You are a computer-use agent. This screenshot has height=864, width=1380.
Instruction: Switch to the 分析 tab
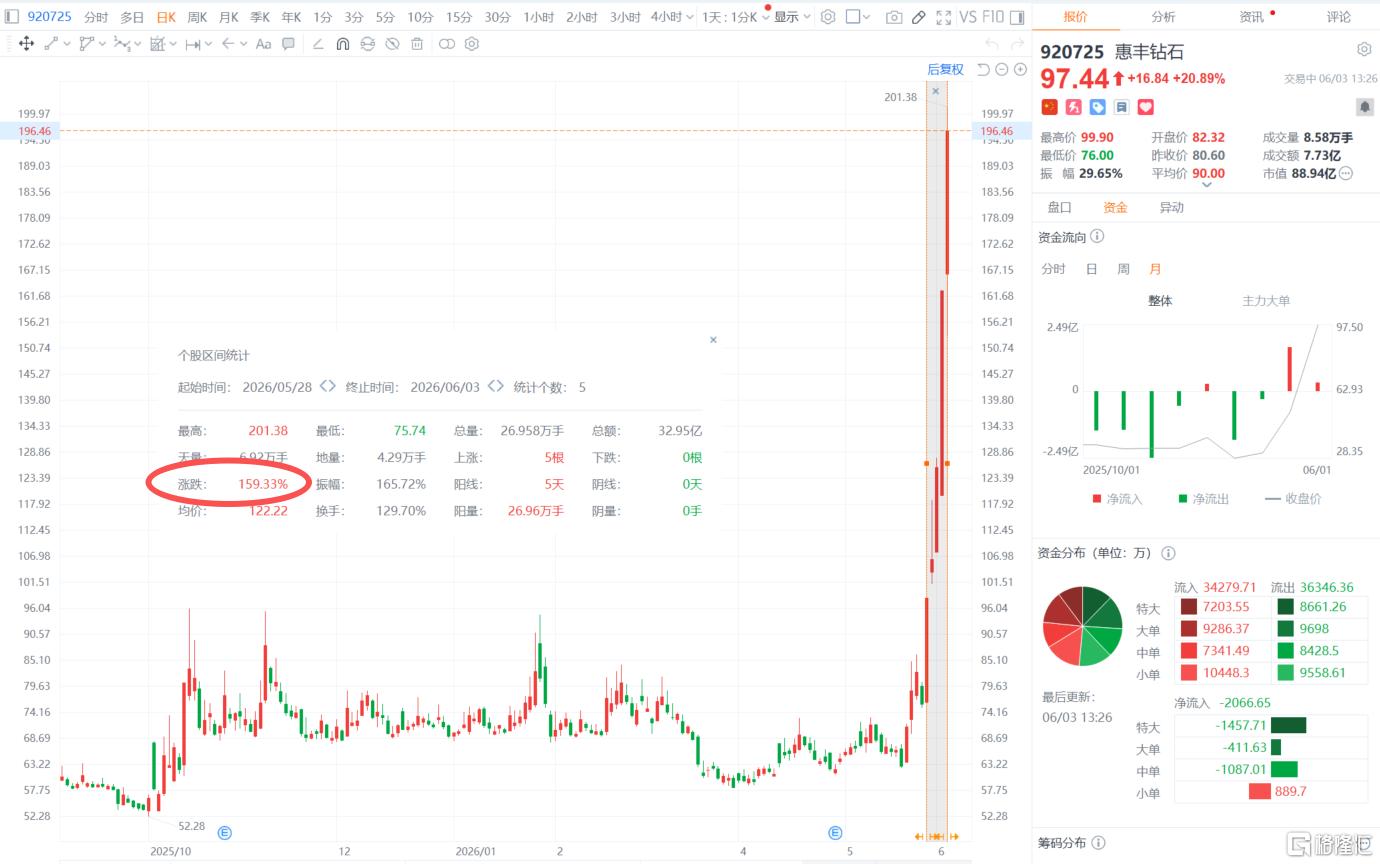point(1163,17)
